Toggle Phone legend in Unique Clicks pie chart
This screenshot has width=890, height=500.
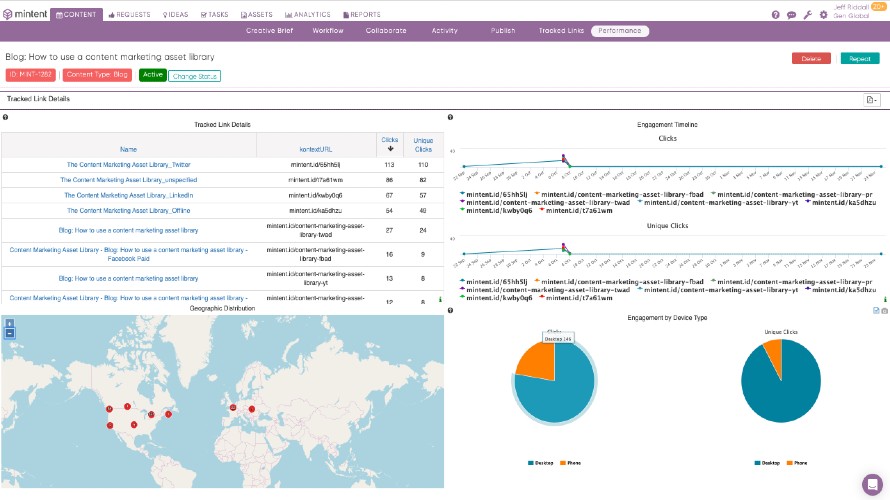796,463
